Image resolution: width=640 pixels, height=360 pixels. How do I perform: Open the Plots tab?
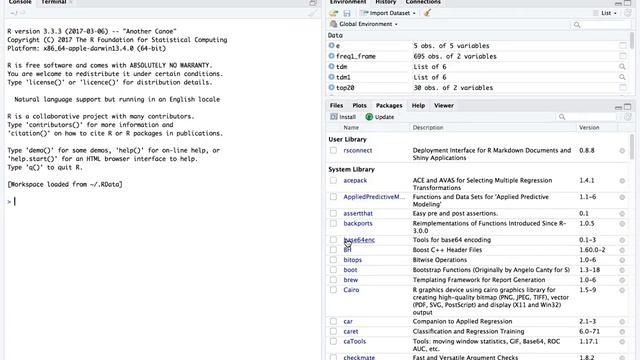pos(359,105)
